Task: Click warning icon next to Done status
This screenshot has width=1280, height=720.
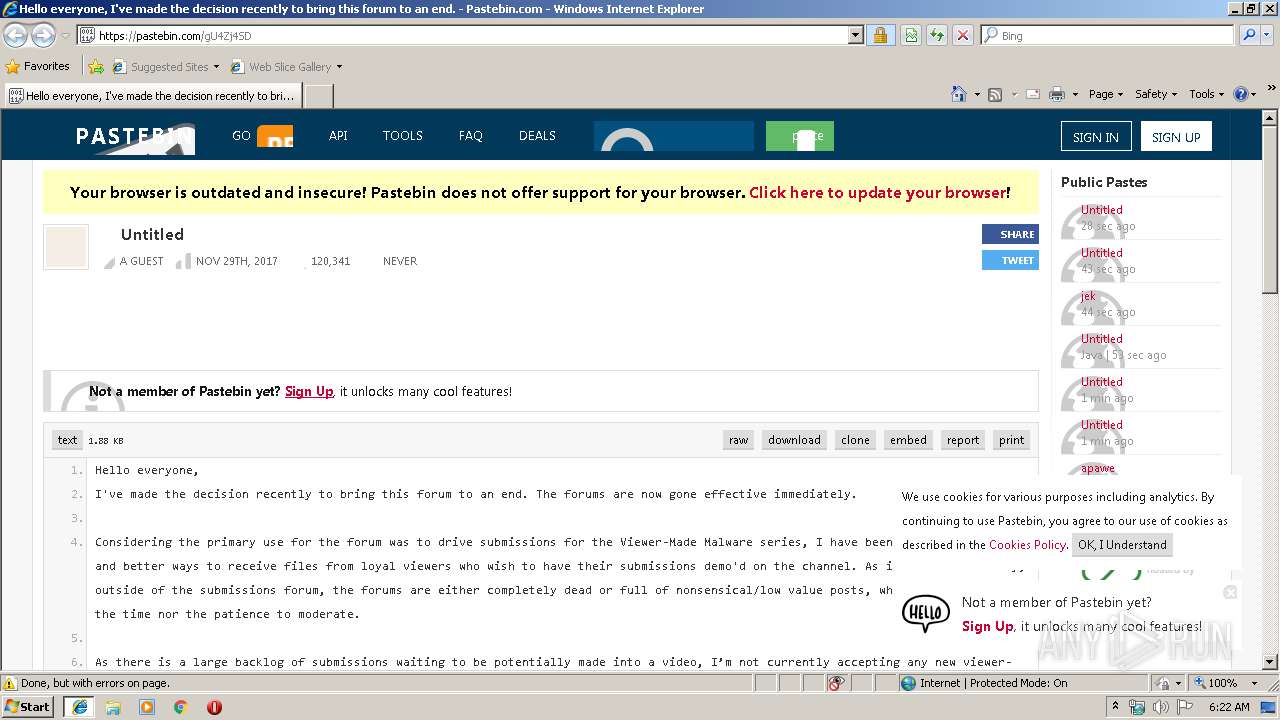Action: 10,683
